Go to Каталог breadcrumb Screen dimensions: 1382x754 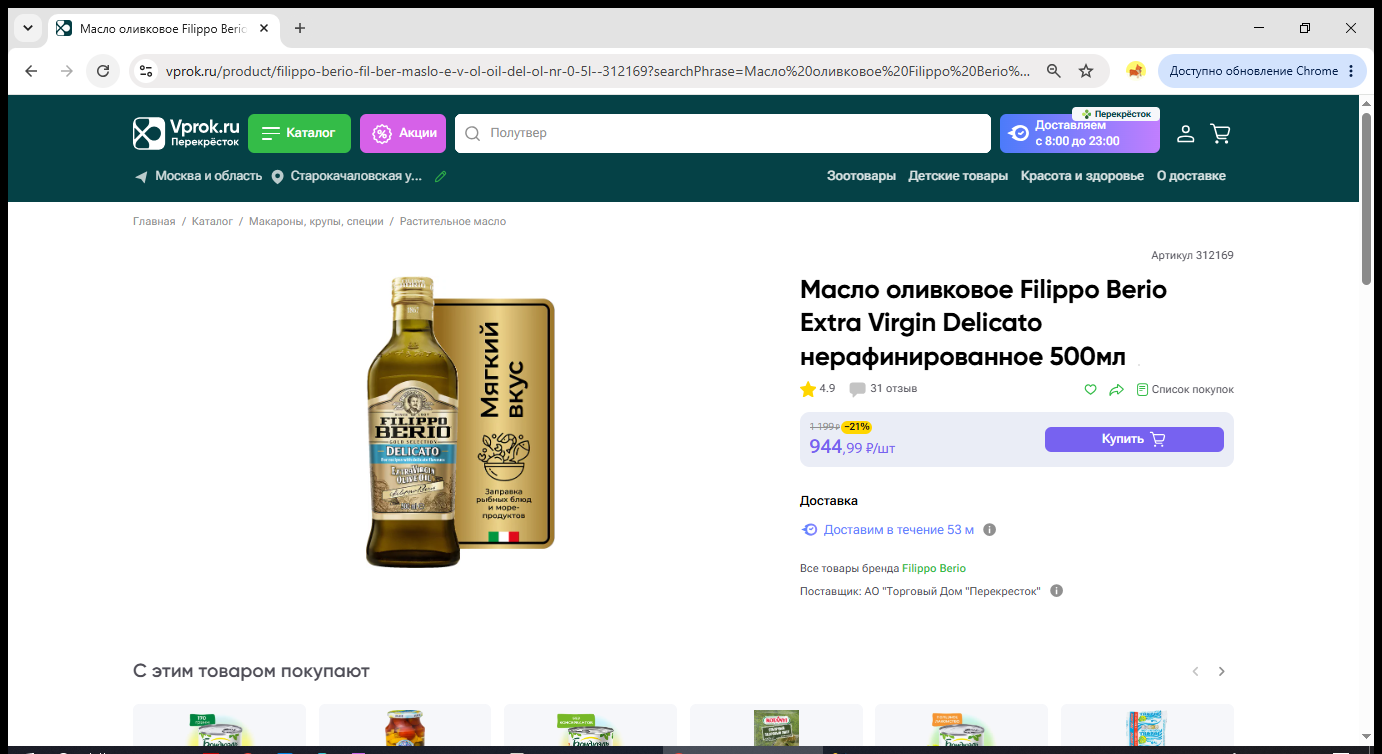click(212, 221)
